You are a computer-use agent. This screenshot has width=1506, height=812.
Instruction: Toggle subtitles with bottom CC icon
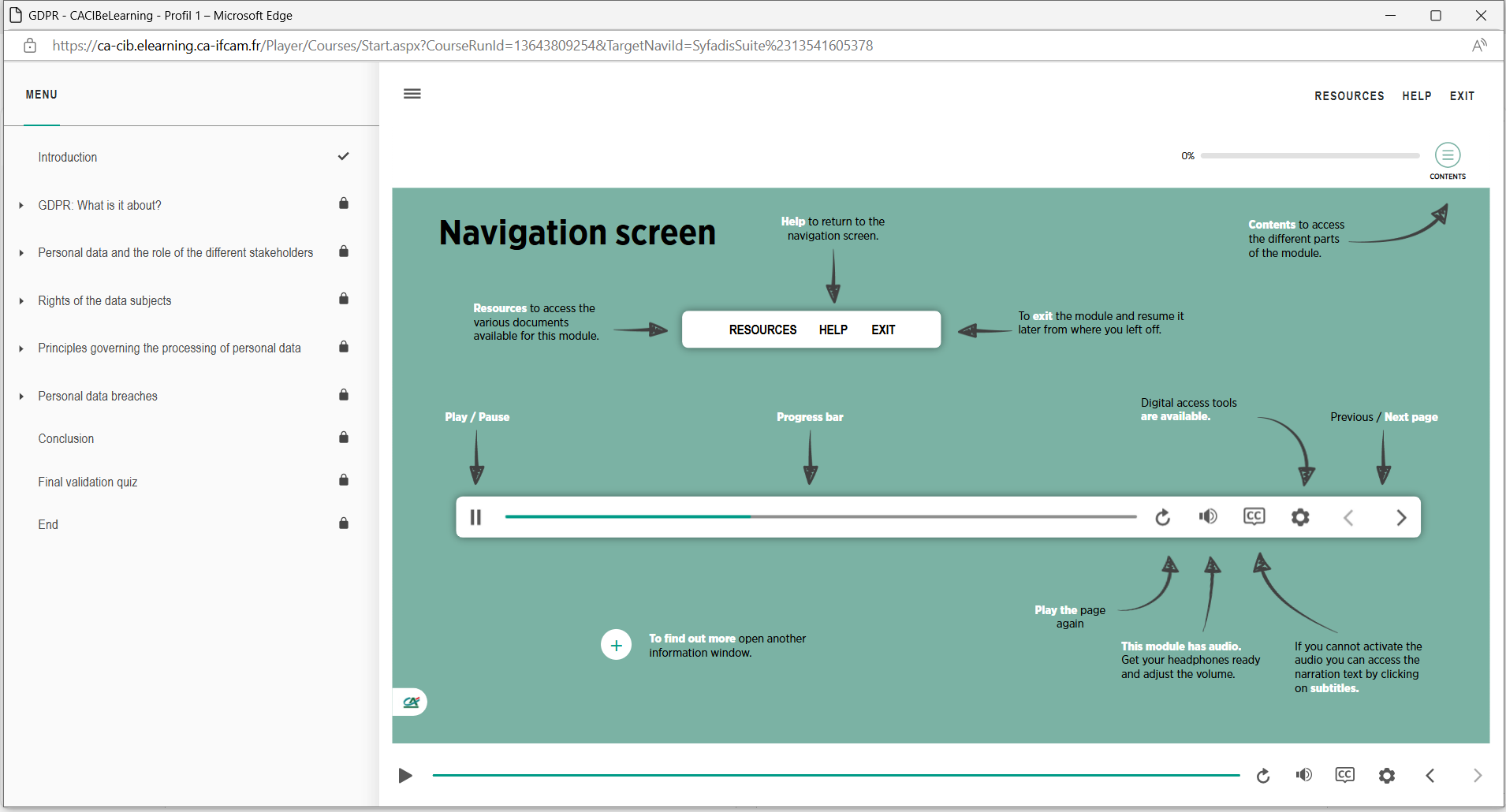point(1345,775)
